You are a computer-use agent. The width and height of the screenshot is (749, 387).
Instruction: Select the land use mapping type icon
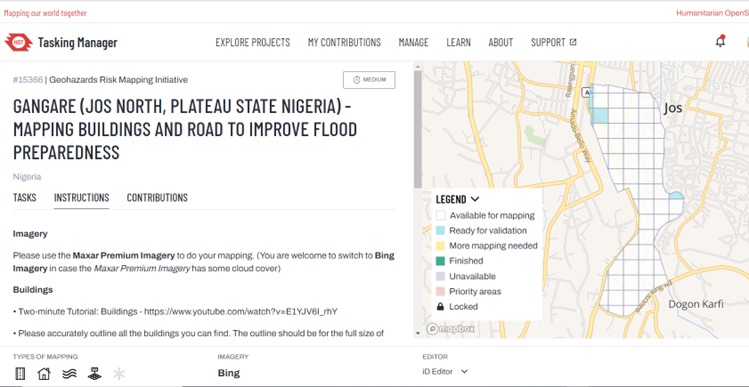[95, 374]
